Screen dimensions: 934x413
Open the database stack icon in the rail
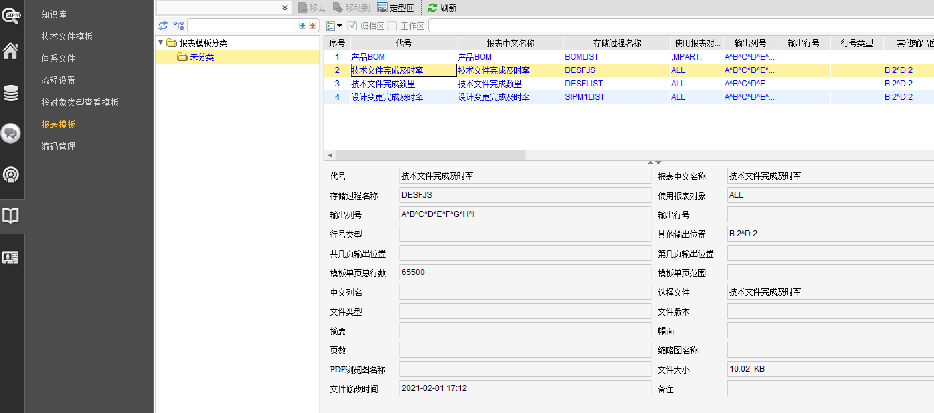pos(11,94)
